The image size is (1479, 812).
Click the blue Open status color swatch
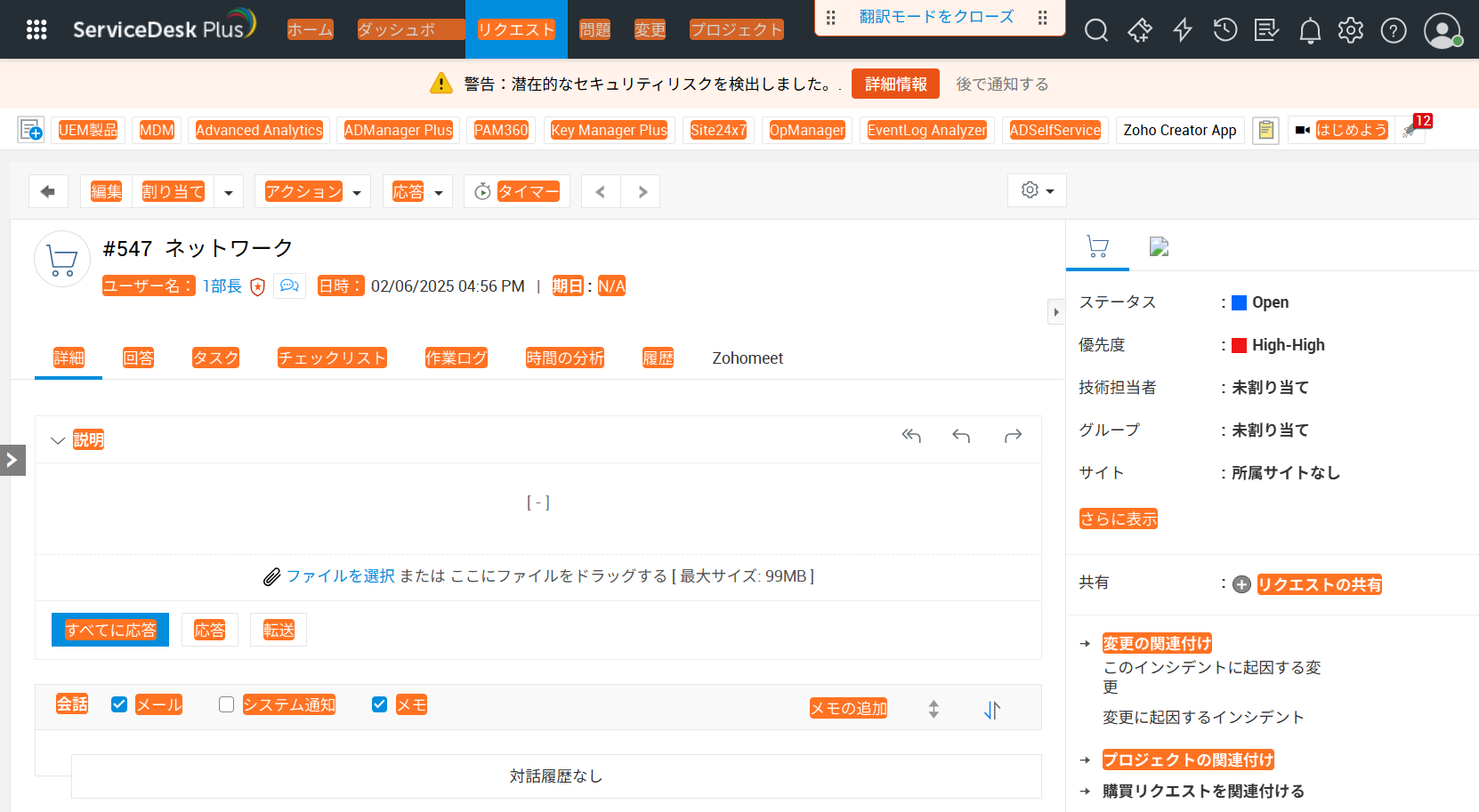(1239, 302)
